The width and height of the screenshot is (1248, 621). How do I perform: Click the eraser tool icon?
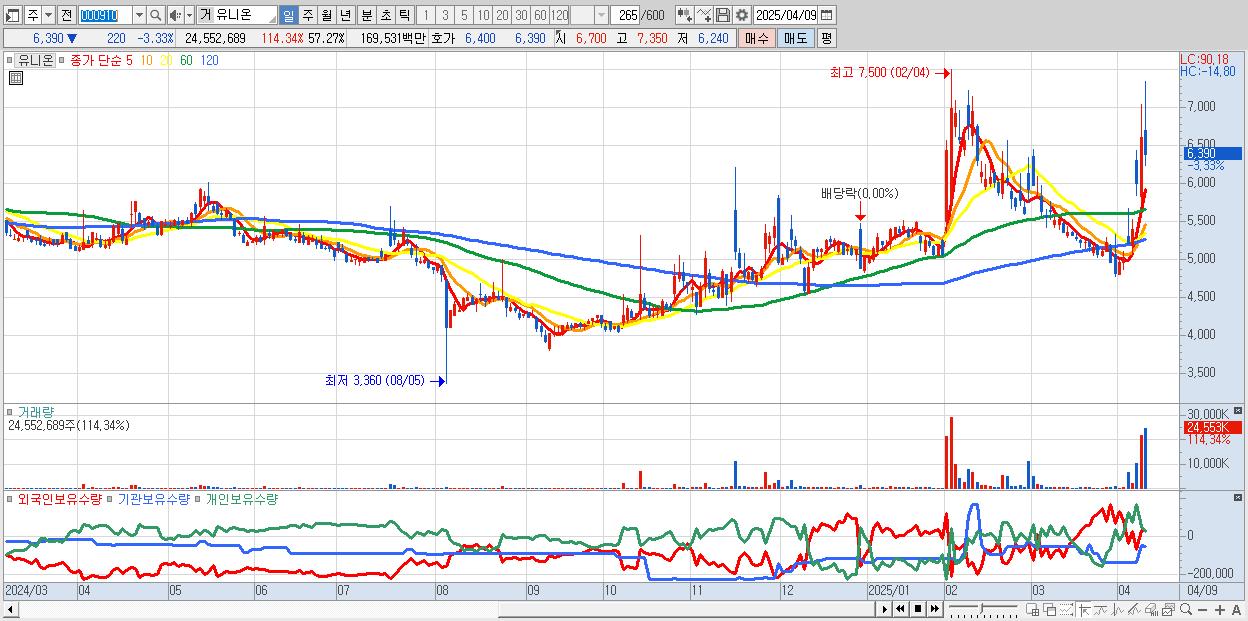1151,609
